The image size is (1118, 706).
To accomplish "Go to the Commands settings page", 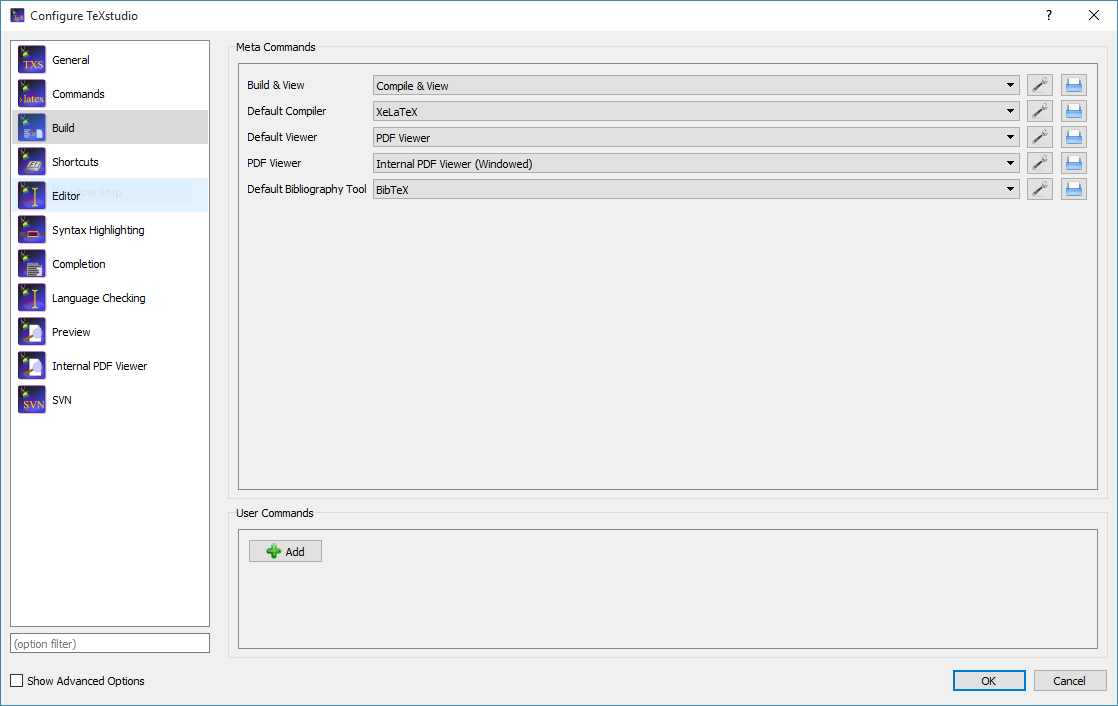I will click(x=110, y=94).
